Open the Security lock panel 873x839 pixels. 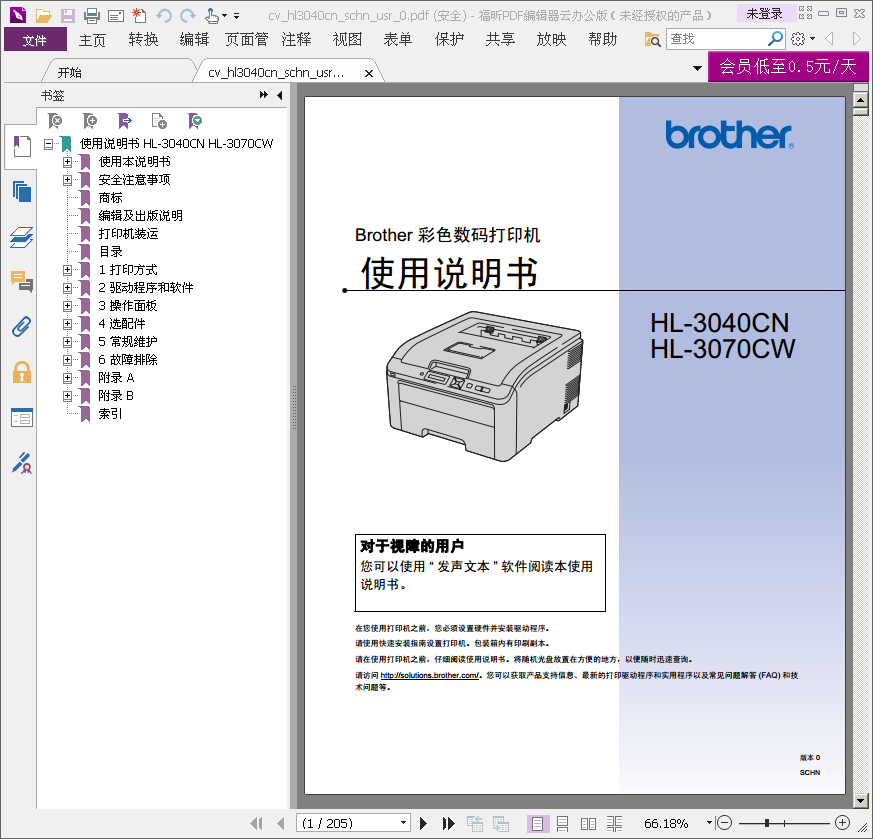coord(22,372)
